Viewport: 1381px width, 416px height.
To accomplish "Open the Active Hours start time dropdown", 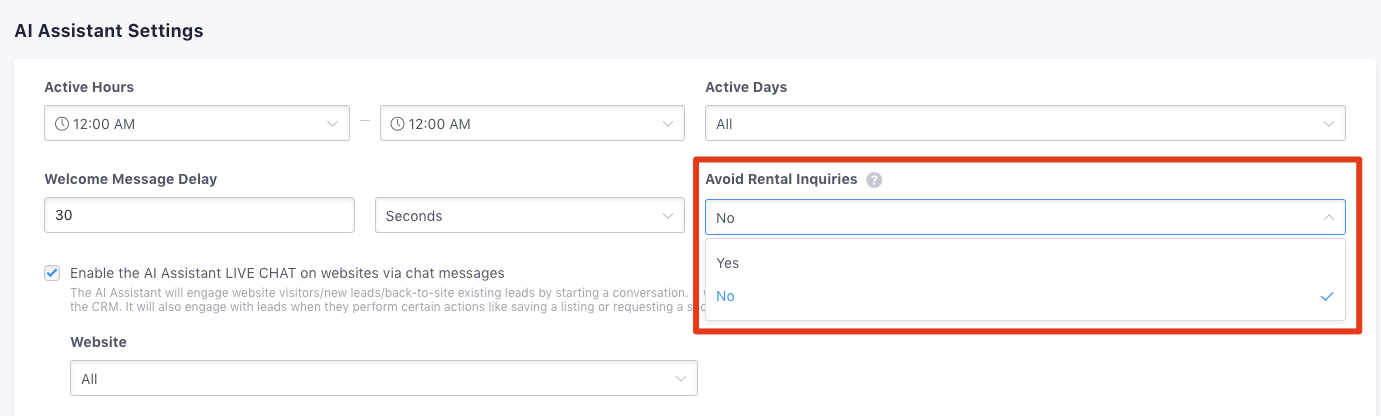I will coord(196,124).
